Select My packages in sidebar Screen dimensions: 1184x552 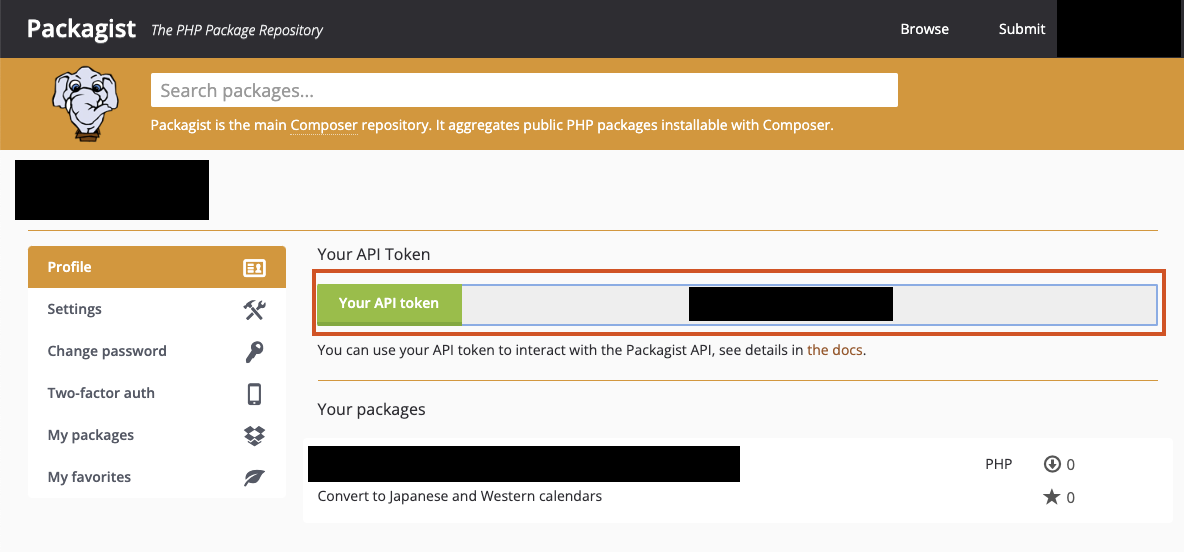(157, 436)
